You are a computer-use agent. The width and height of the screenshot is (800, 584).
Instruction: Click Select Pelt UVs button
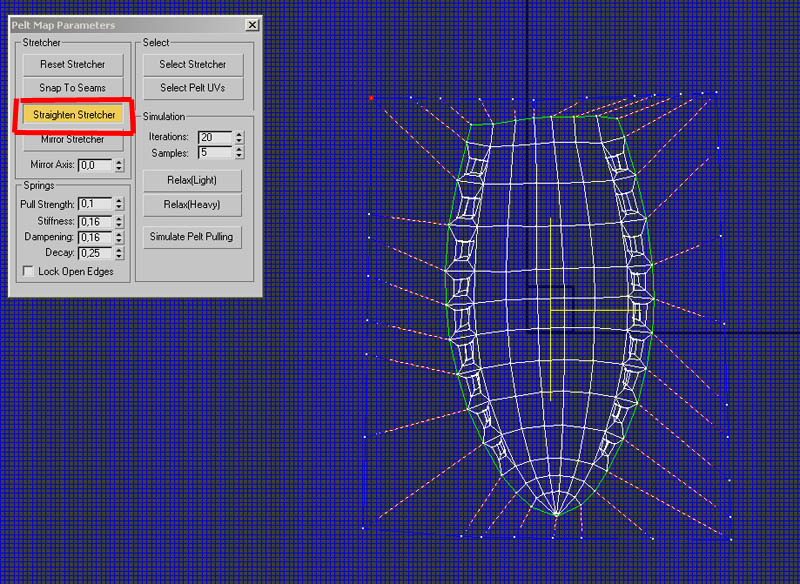(x=193, y=88)
